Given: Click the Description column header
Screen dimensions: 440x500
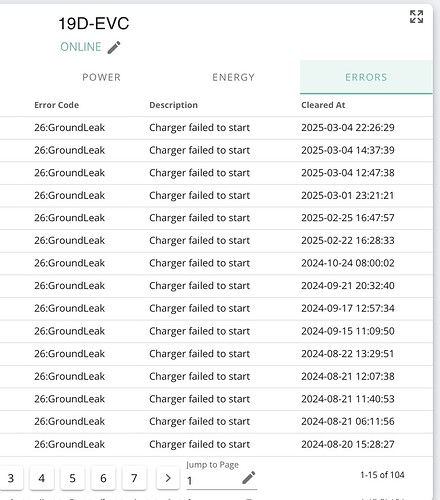Looking at the screenshot, I should pos(173,105).
